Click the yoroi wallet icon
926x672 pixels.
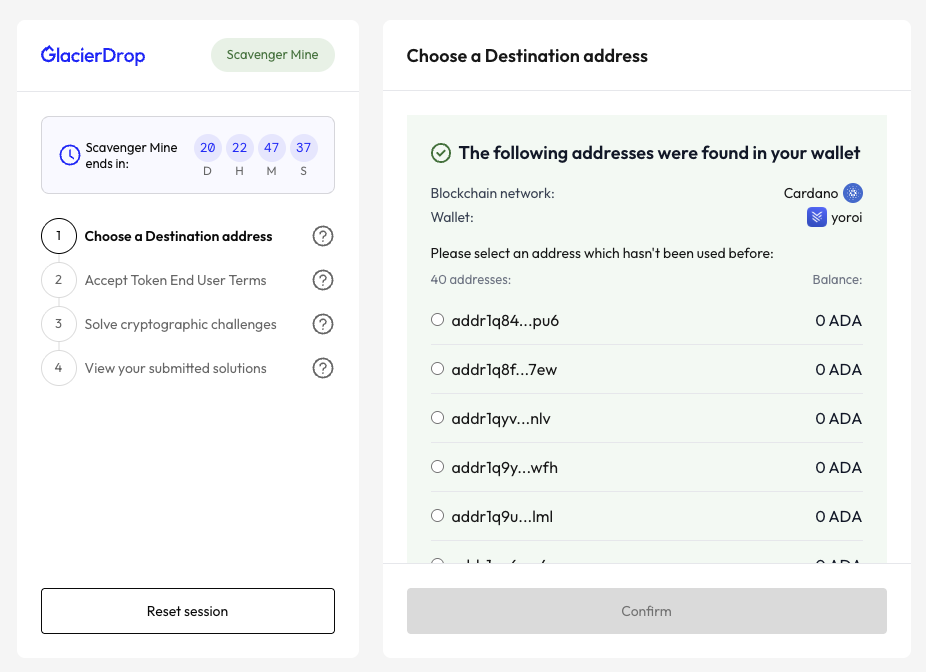click(816, 217)
